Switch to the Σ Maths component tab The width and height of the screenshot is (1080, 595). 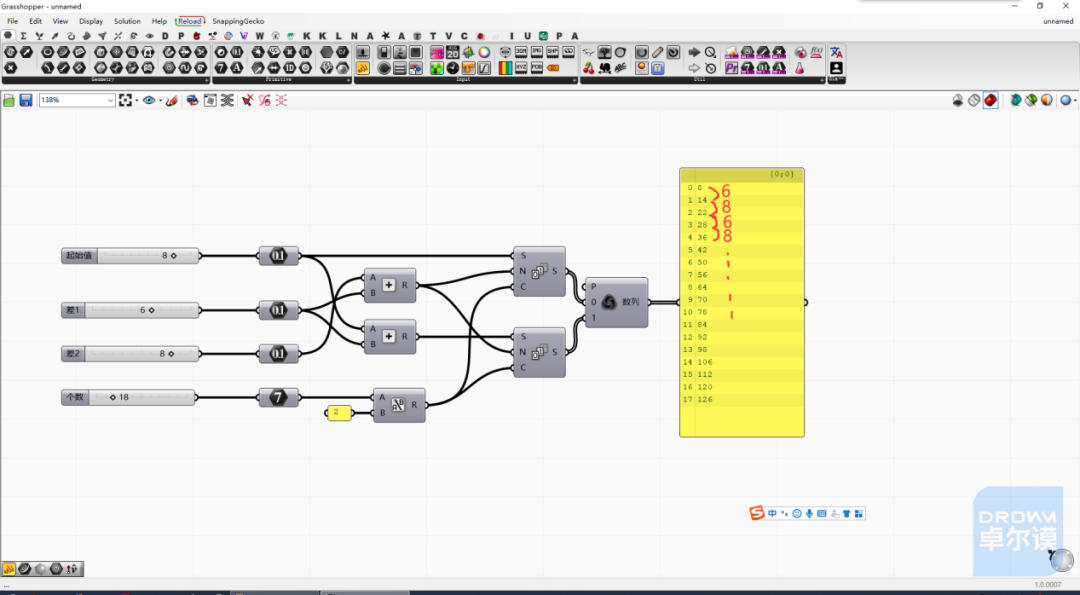23,36
